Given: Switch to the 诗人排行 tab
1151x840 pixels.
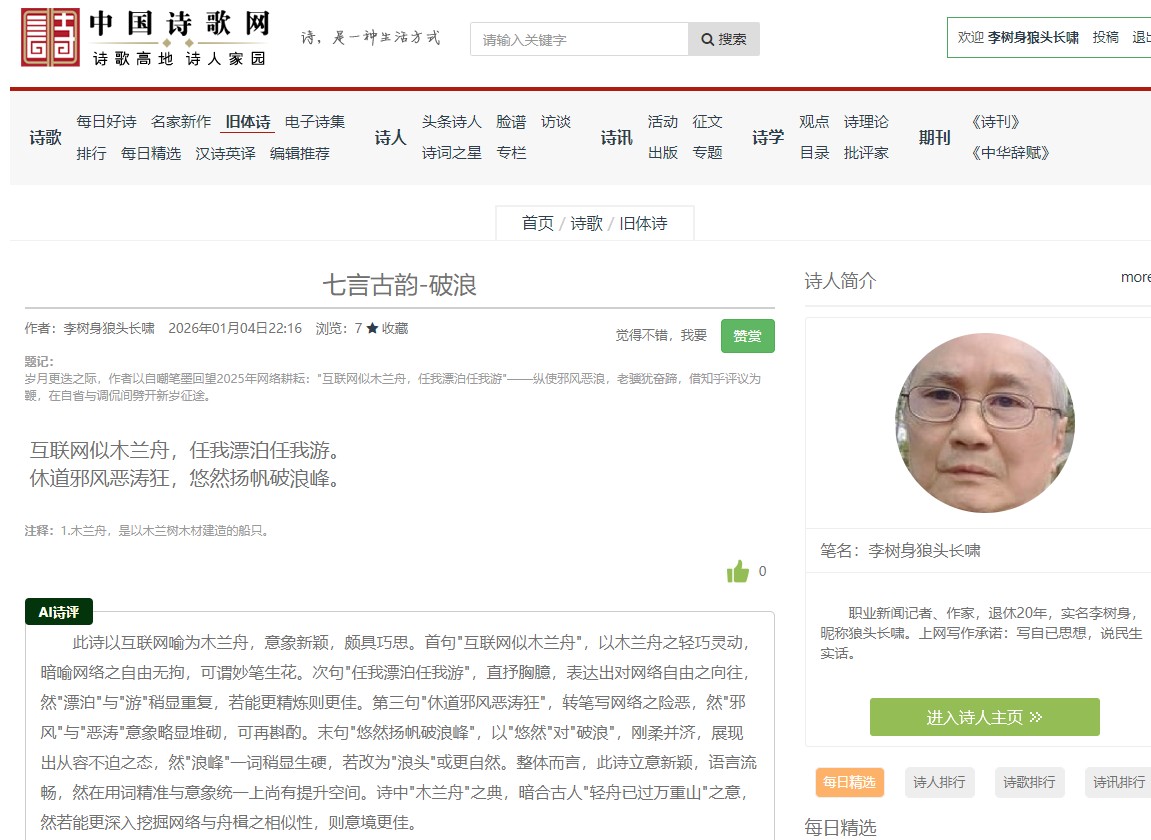Looking at the screenshot, I should (939, 782).
